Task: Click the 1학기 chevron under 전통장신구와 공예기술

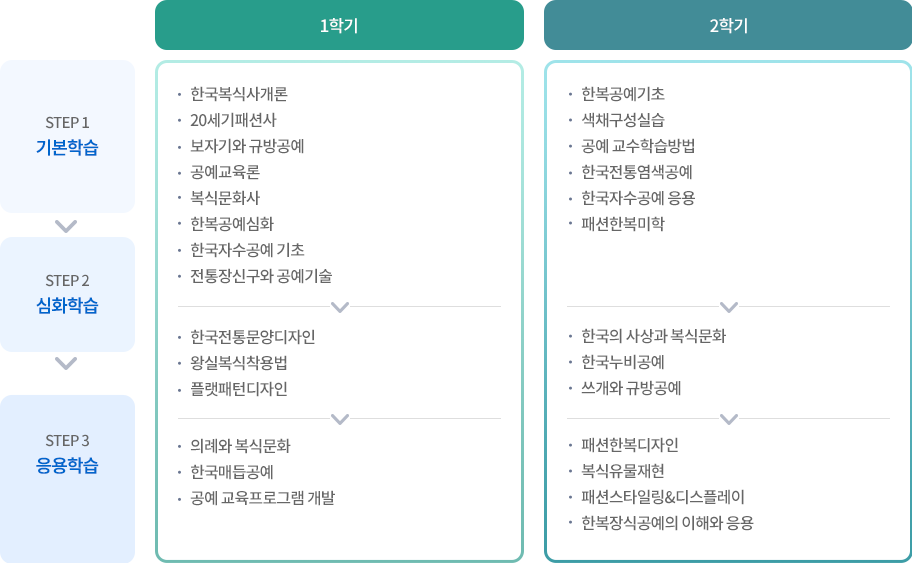Action: click(x=340, y=307)
